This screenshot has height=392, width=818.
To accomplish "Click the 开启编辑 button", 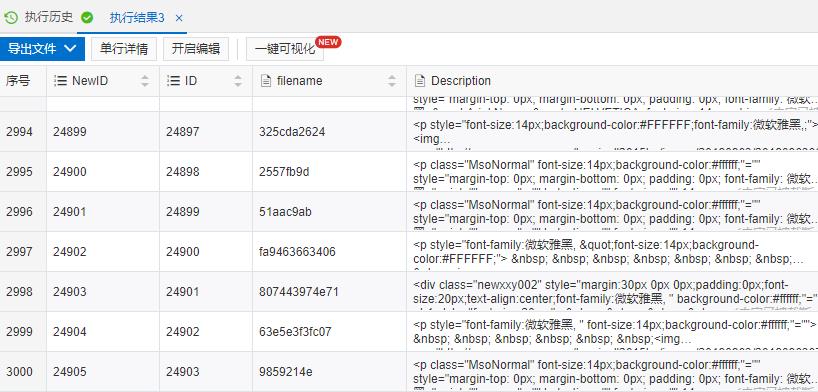I will click(x=196, y=49).
